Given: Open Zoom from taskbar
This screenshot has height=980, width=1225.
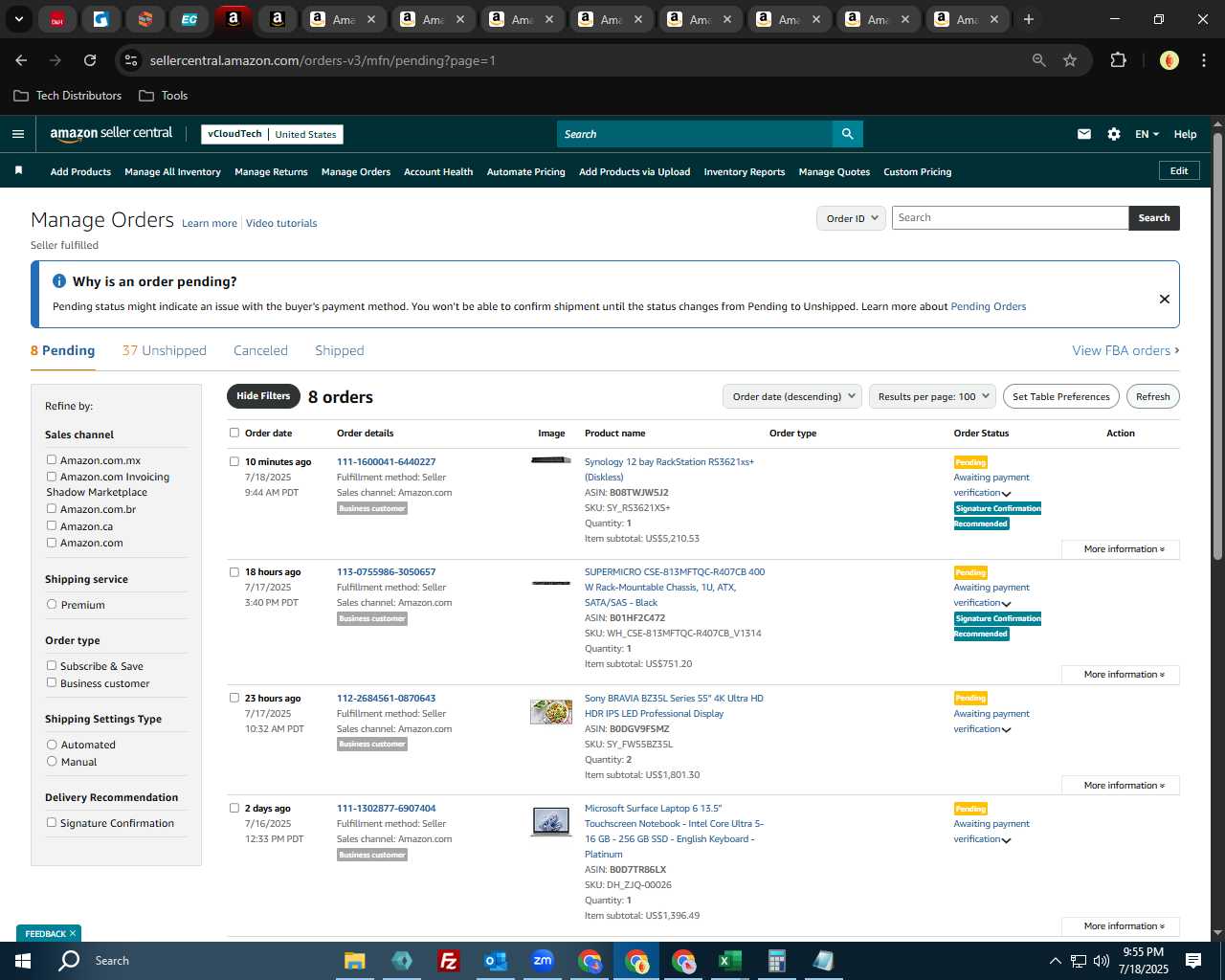Looking at the screenshot, I should pyautogui.click(x=543, y=961).
